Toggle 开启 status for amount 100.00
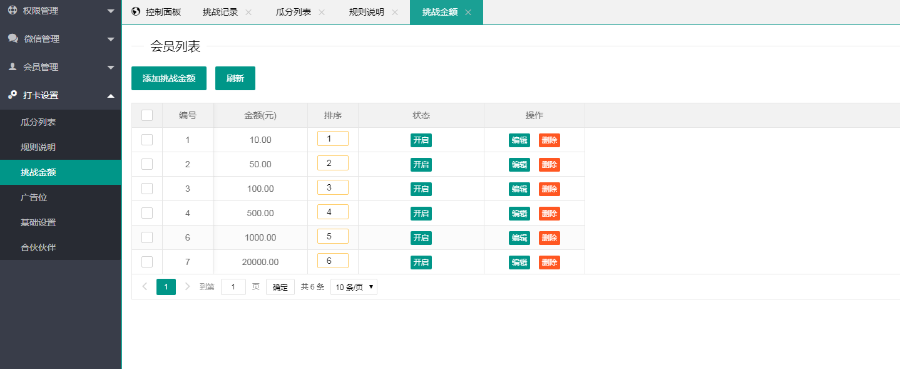900x369 pixels. coord(421,189)
